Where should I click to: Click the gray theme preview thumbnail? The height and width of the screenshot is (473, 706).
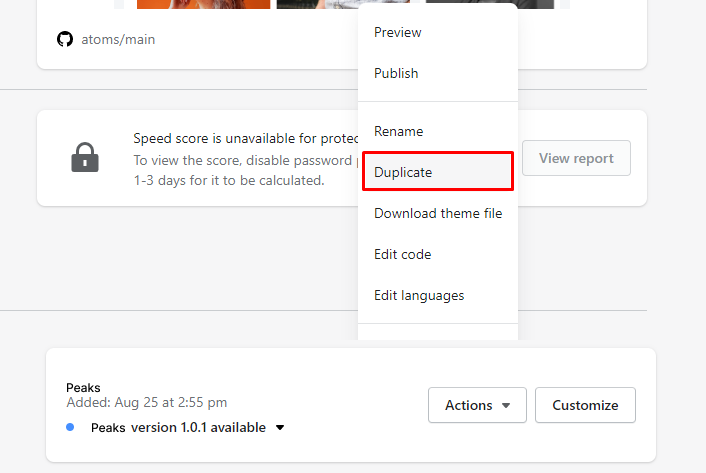coord(315,4)
